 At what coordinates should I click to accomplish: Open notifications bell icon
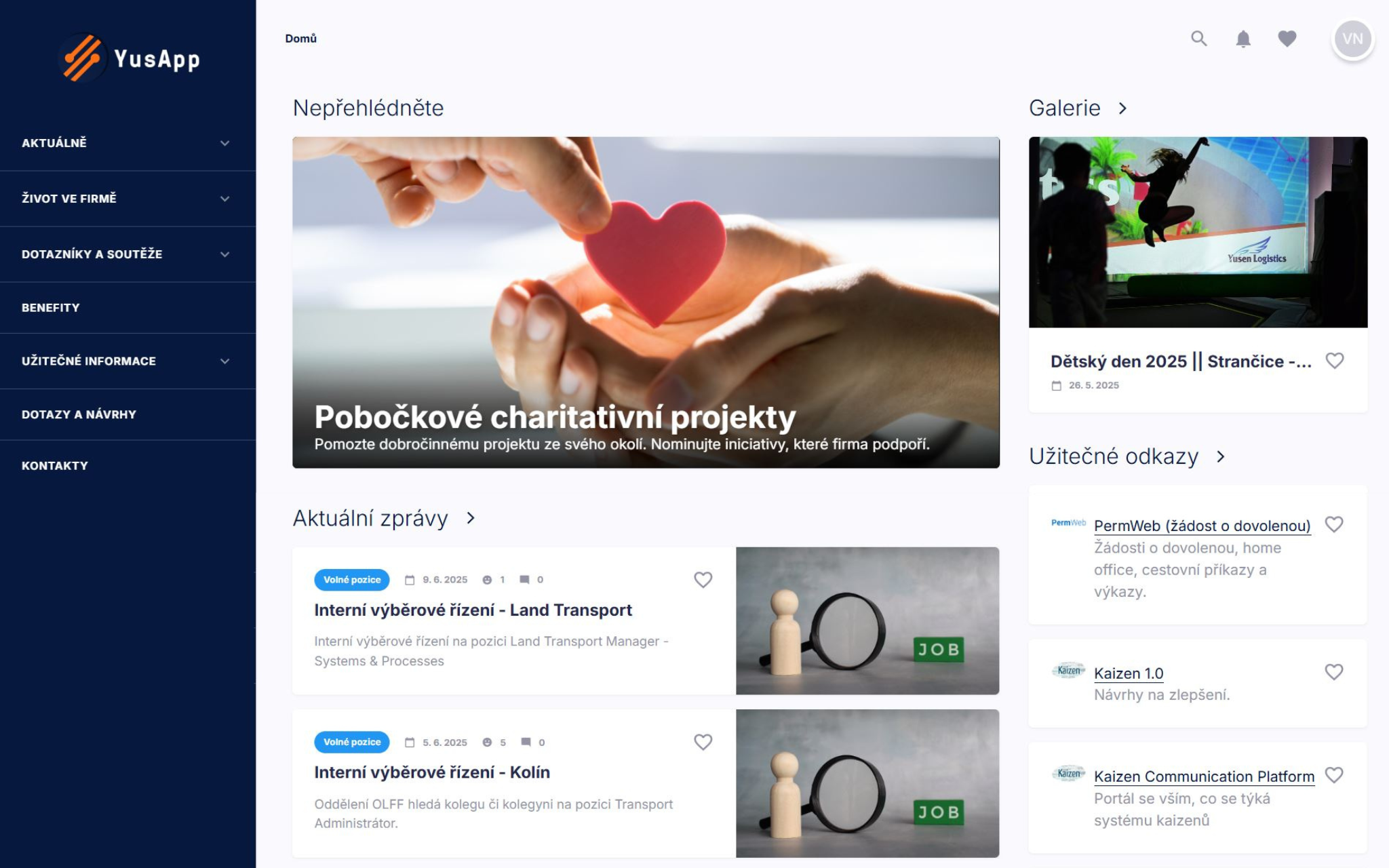[x=1243, y=39]
